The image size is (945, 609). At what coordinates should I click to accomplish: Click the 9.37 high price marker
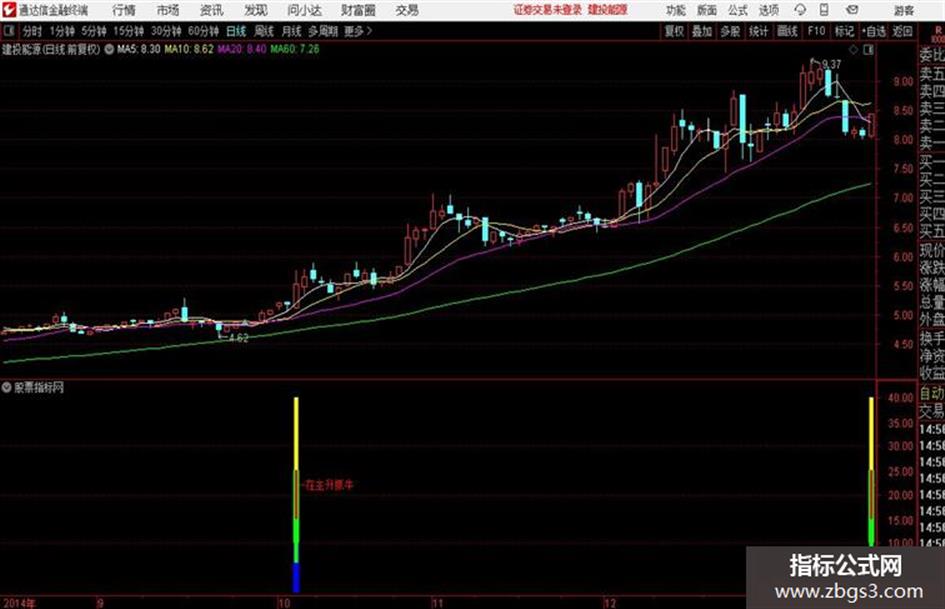click(831, 64)
